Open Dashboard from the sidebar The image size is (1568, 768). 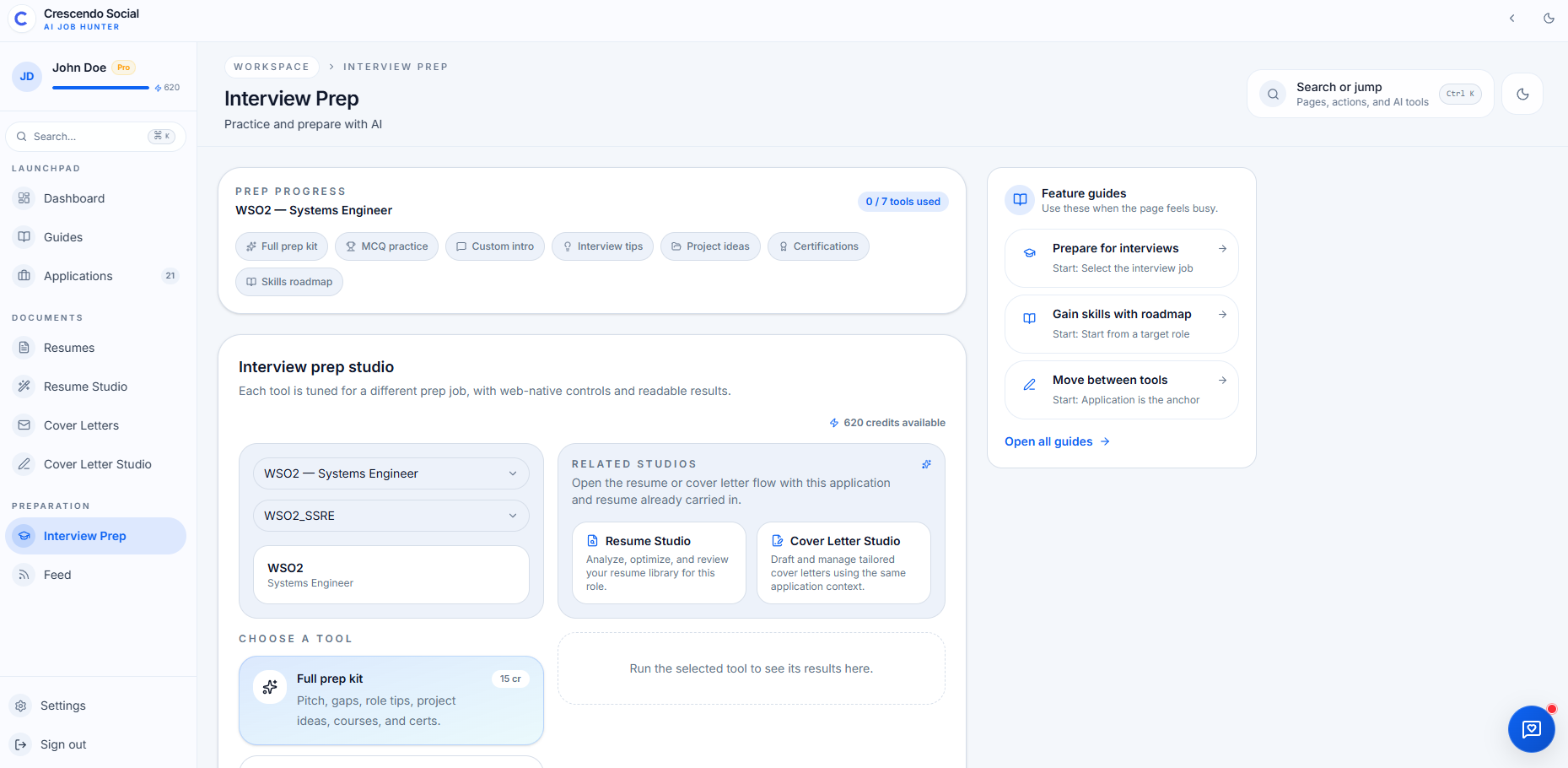96,198
